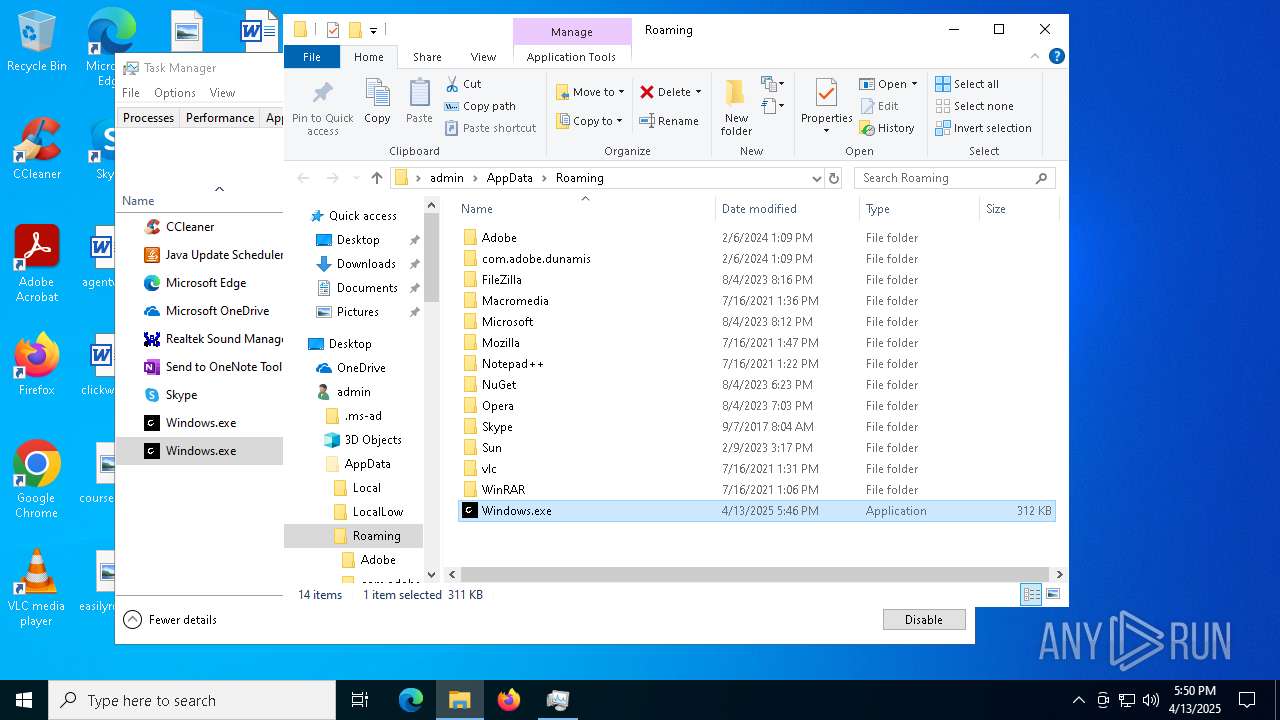The width and height of the screenshot is (1280, 720).
Task: Open Recent locations dropdown arrow
Action: click(x=356, y=178)
